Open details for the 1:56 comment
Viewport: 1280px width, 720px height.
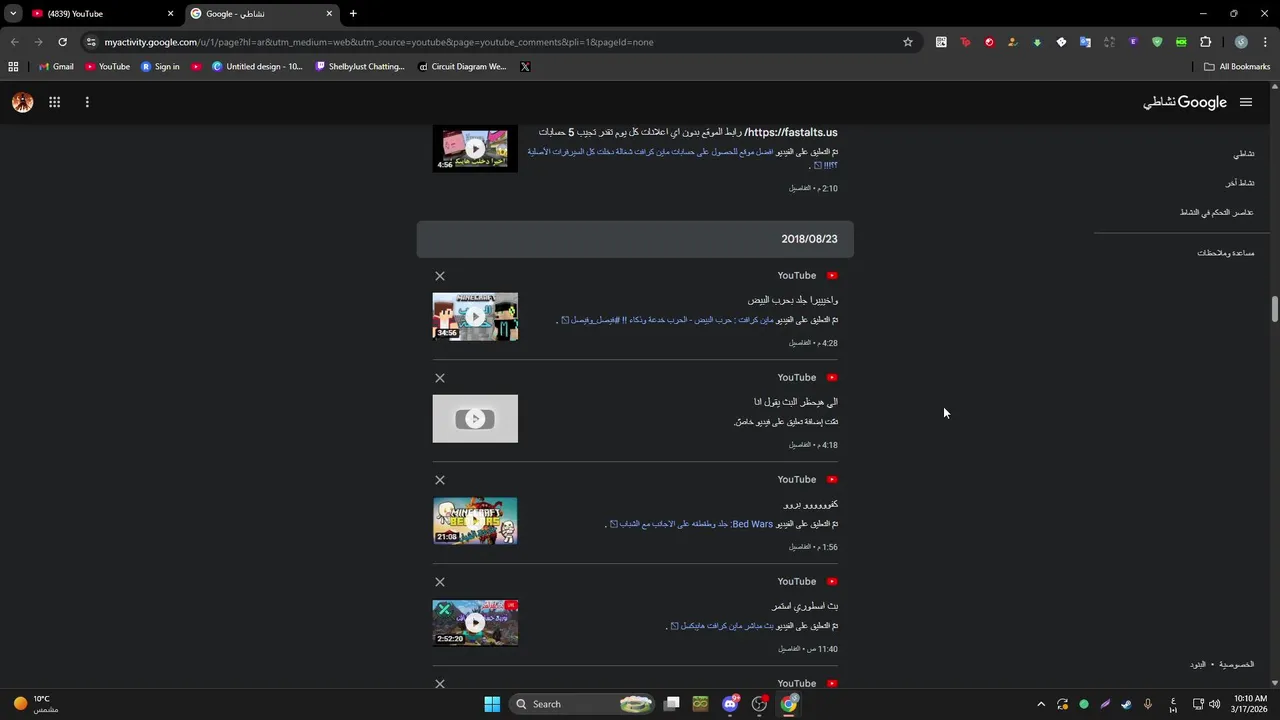click(x=799, y=547)
